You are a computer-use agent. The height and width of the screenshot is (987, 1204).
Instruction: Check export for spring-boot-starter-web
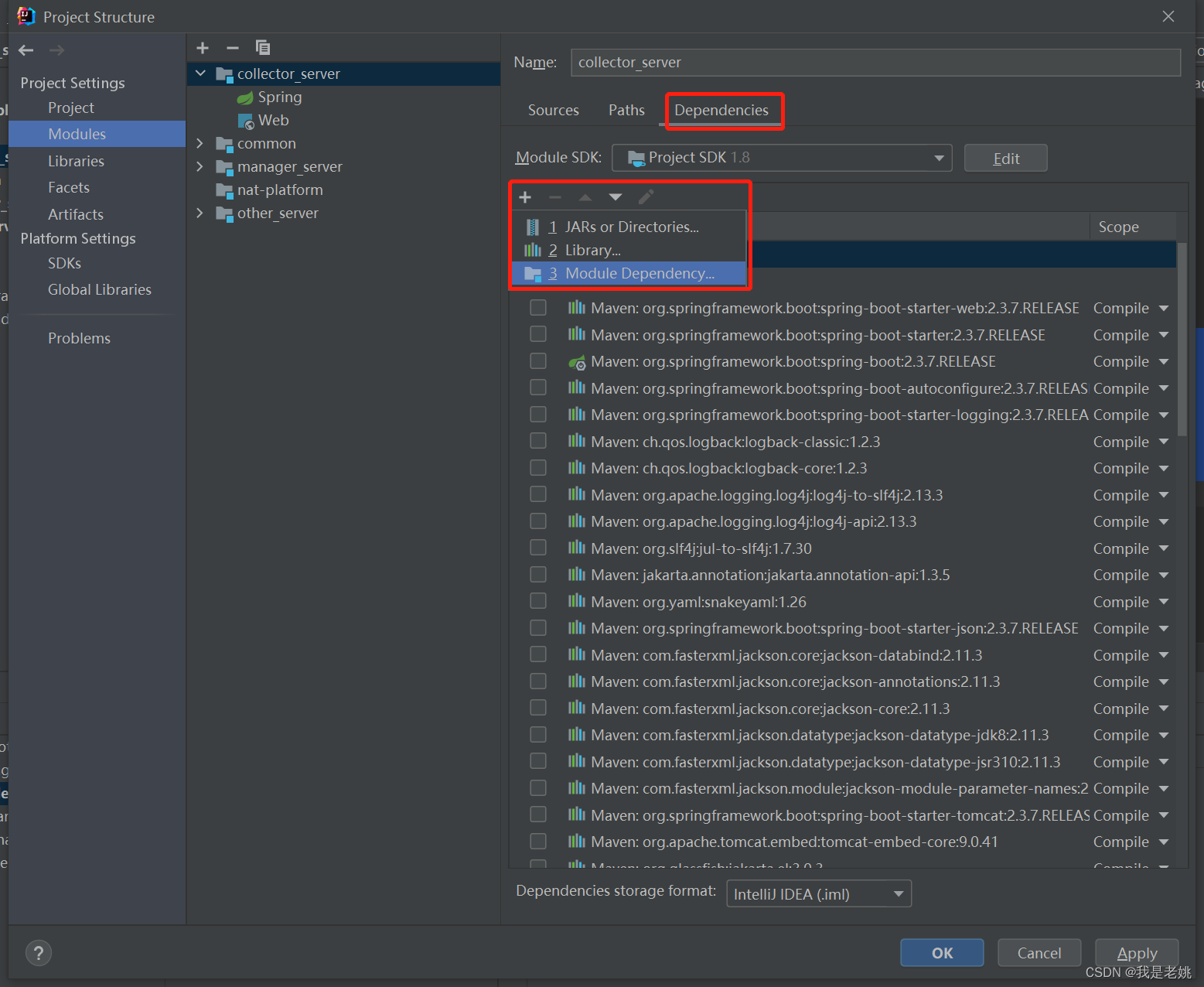tap(538, 308)
